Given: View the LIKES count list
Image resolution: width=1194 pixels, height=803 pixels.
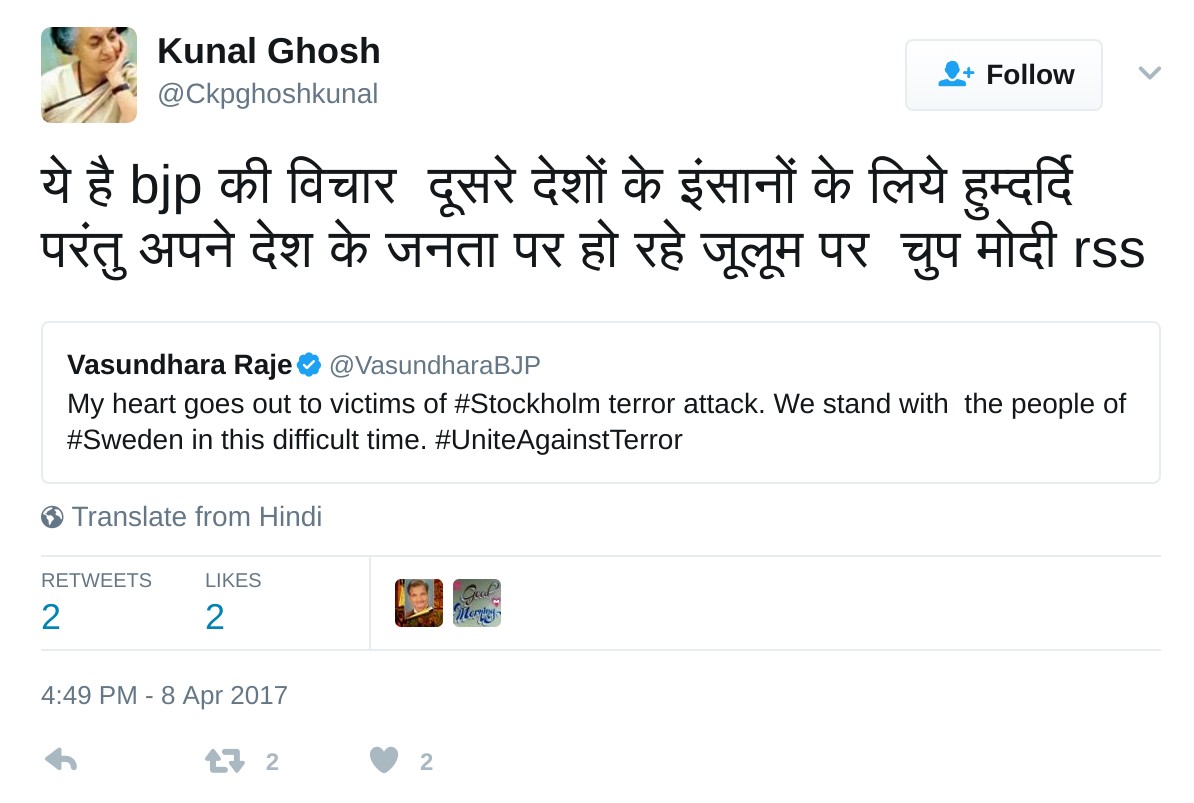Looking at the screenshot, I should click(232, 603).
